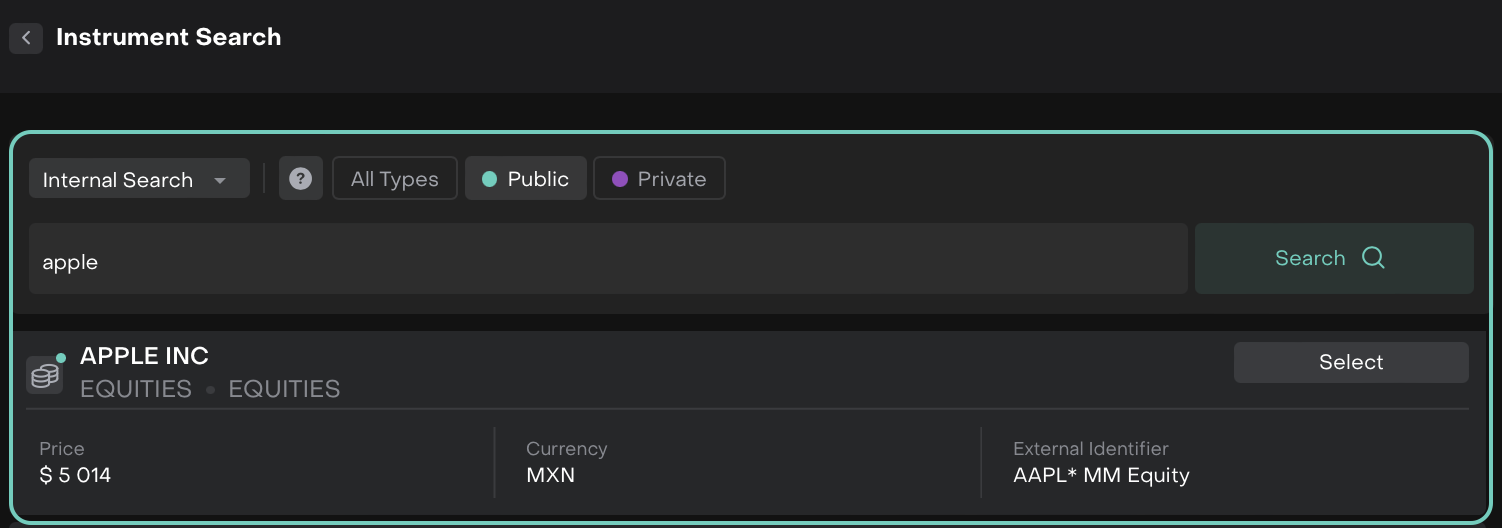Click the back arrow beside Instrument Search

[26, 38]
